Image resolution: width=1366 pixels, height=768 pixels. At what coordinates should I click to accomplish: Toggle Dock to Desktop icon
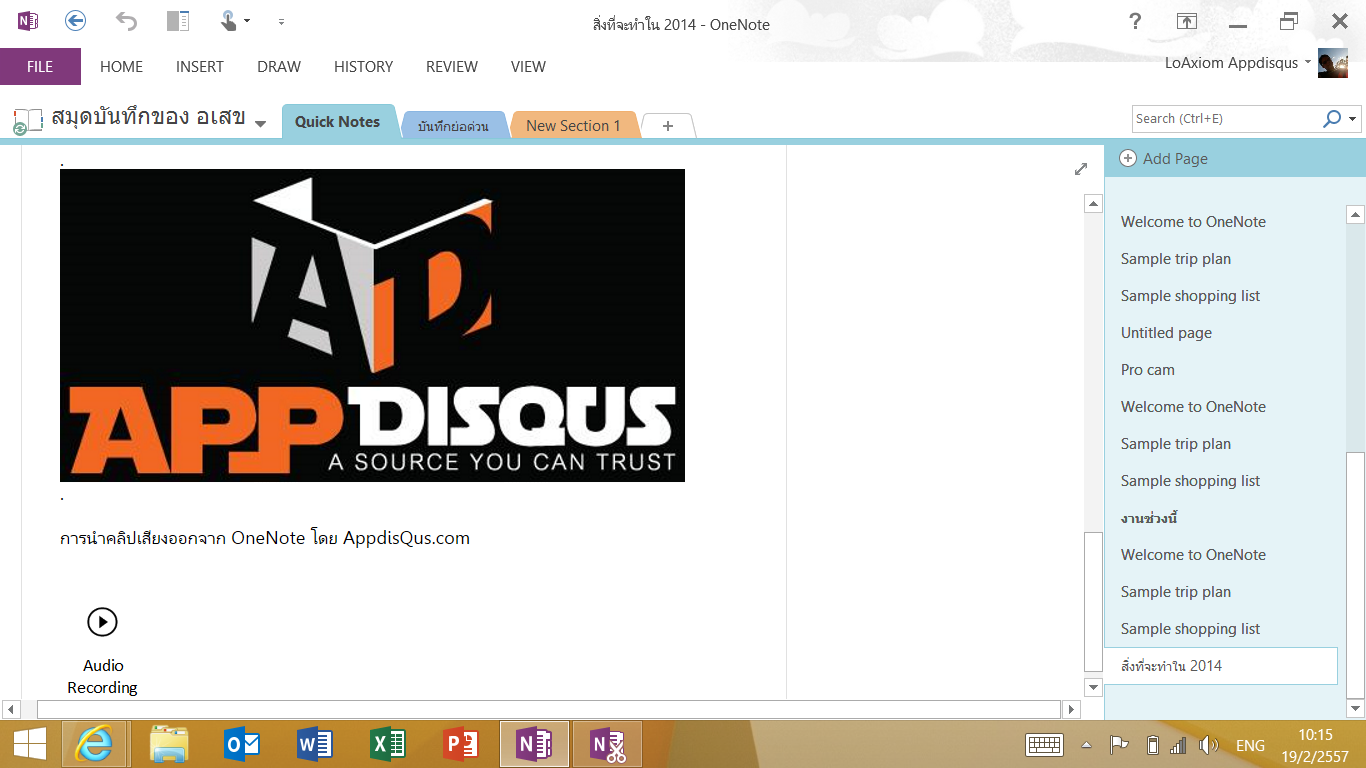coord(178,21)
